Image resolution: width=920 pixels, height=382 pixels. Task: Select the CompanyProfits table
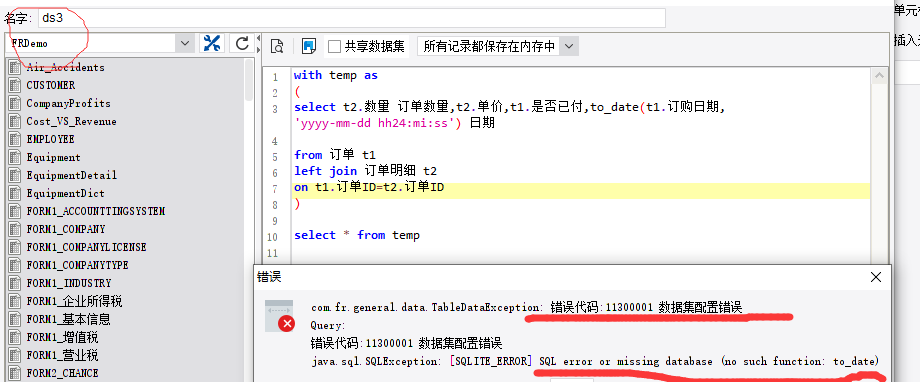[x=68, y=103]
